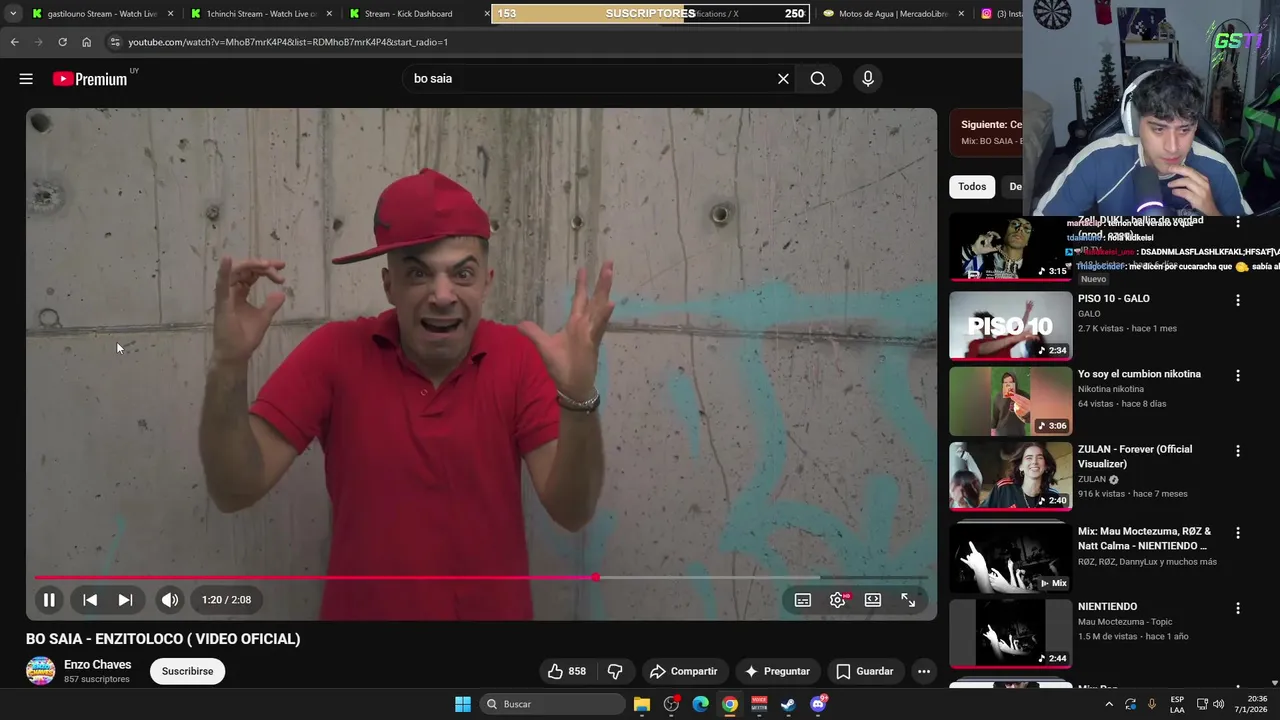Open options for Mix: Mau Moctezuma
Image resolution: width=1280 pixels, height=720 pixels.
pos(1238,533)
